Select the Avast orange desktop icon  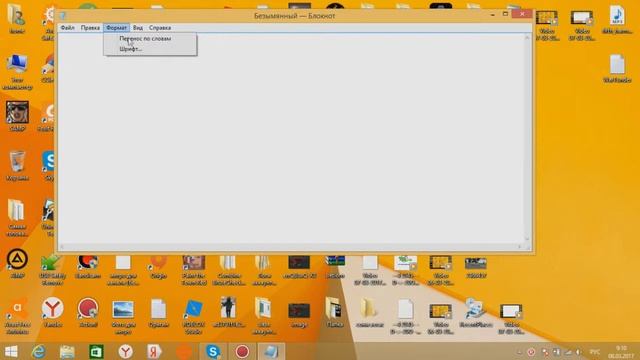click(17, 316)
